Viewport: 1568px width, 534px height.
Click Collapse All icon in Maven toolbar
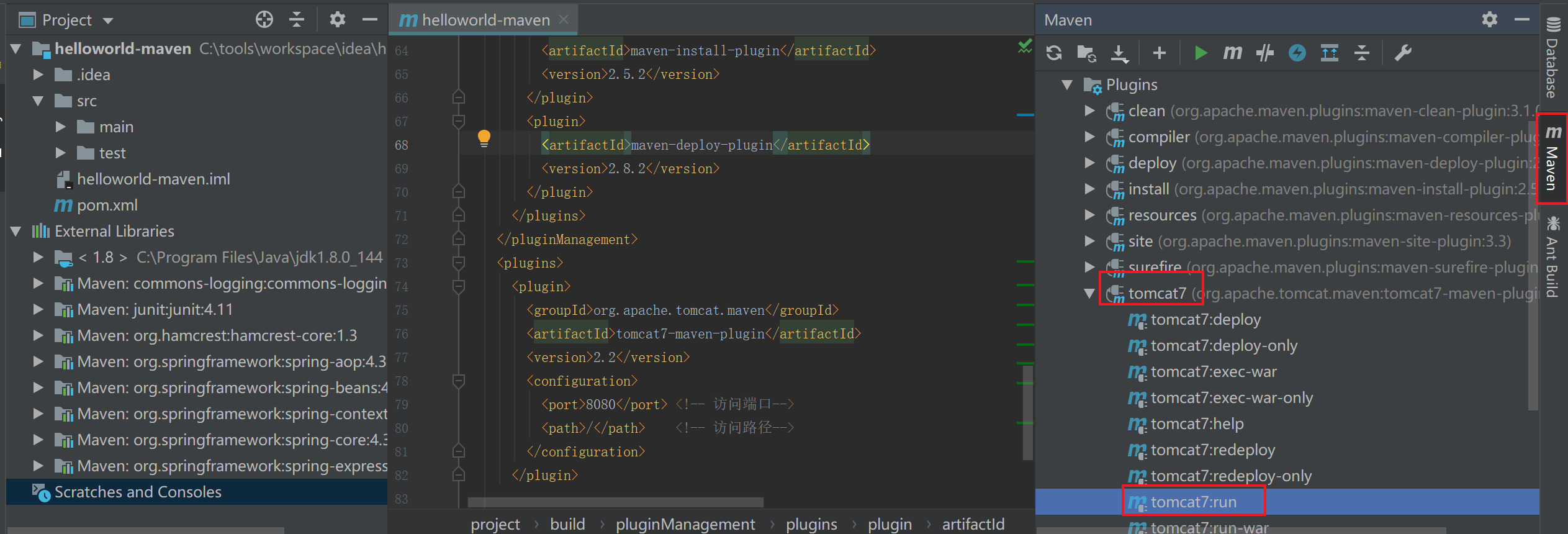pos(1362,53)
